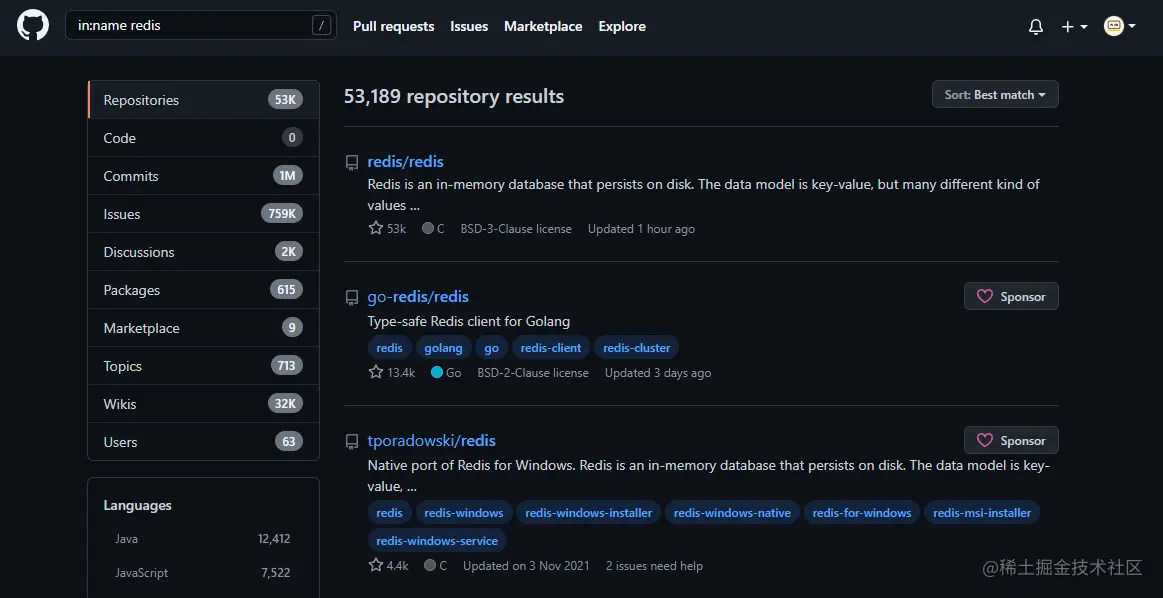Image resolution: width=1163 pixels, height=598 pixels.
Task: Click the redis-windows topic tag
Action: click(464, 513)
